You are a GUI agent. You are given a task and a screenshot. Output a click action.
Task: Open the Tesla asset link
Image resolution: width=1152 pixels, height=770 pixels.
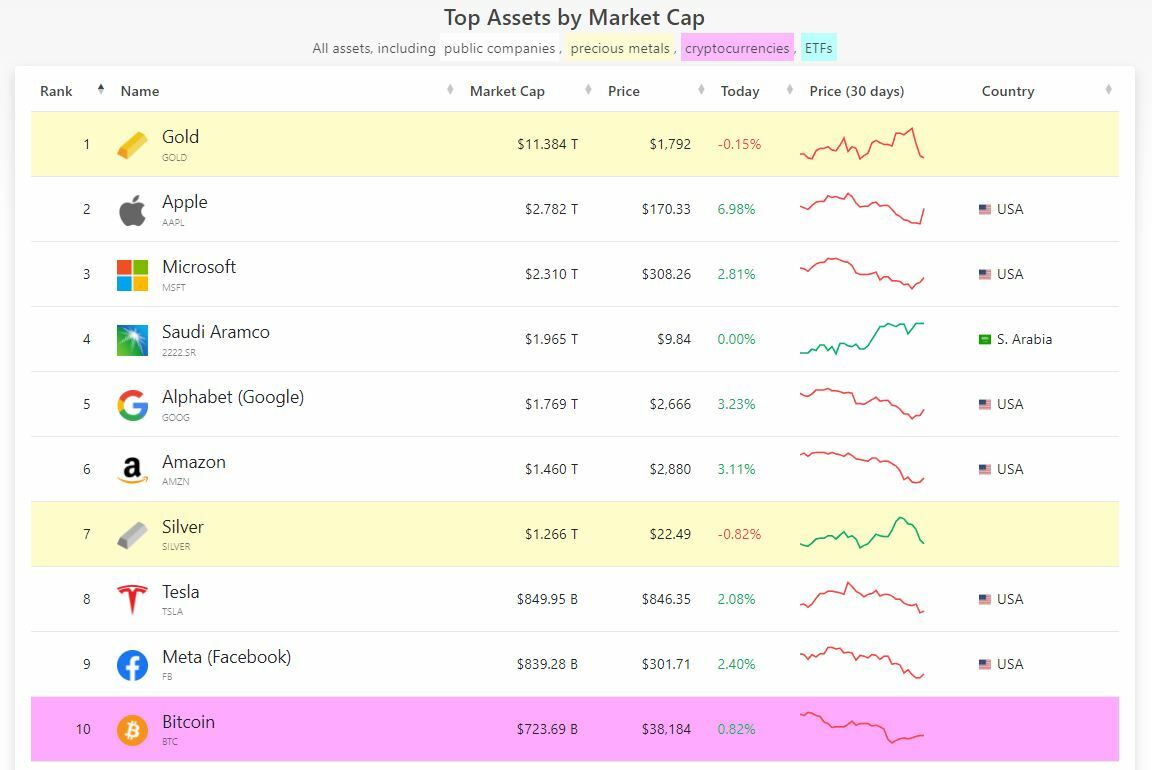pos(181,592)
